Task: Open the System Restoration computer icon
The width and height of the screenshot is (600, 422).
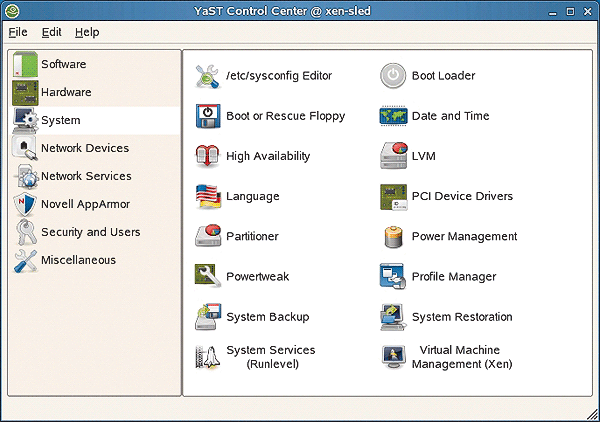Action: click(x=393, y=317)
